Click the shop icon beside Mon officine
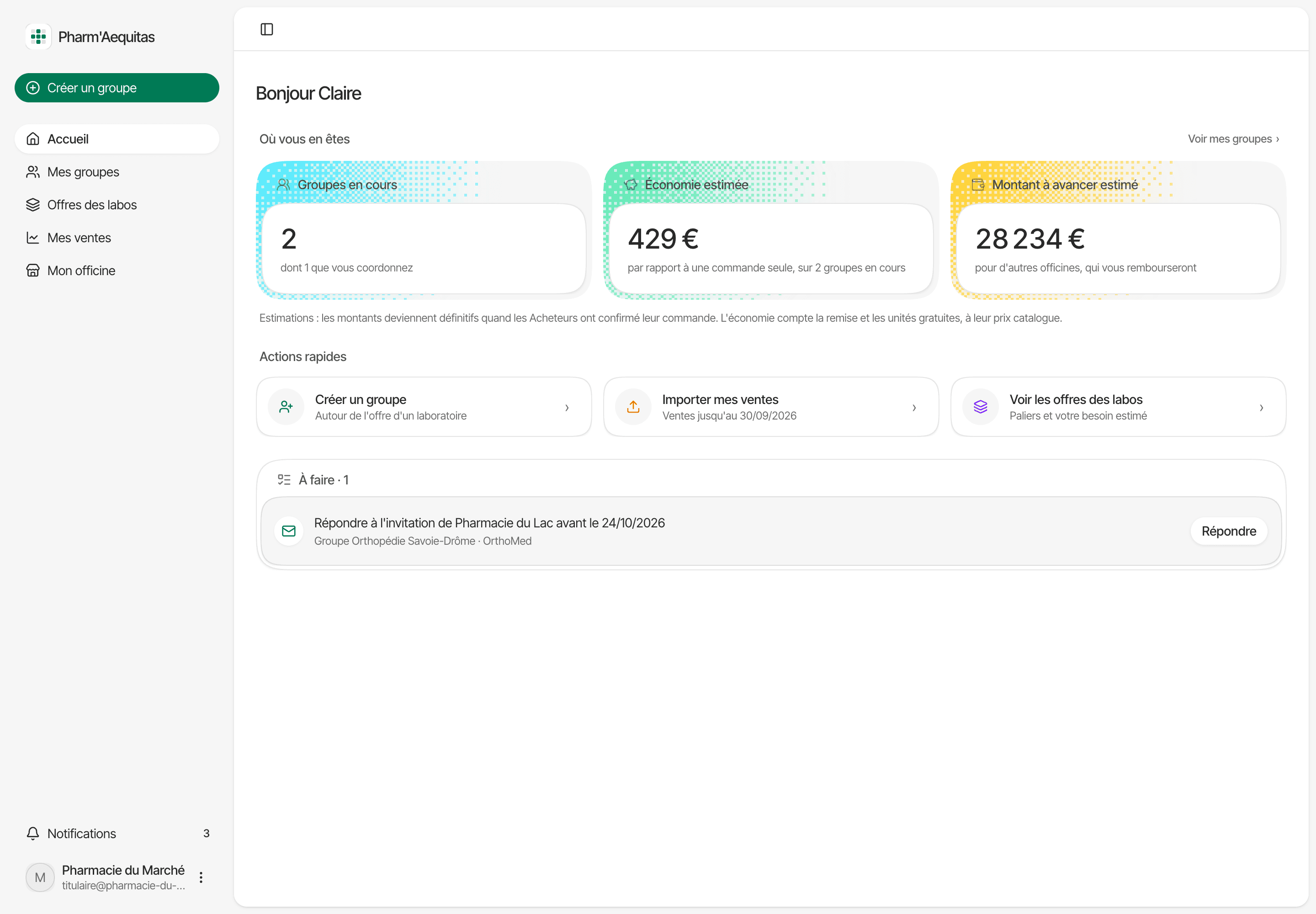 (33, 270)
